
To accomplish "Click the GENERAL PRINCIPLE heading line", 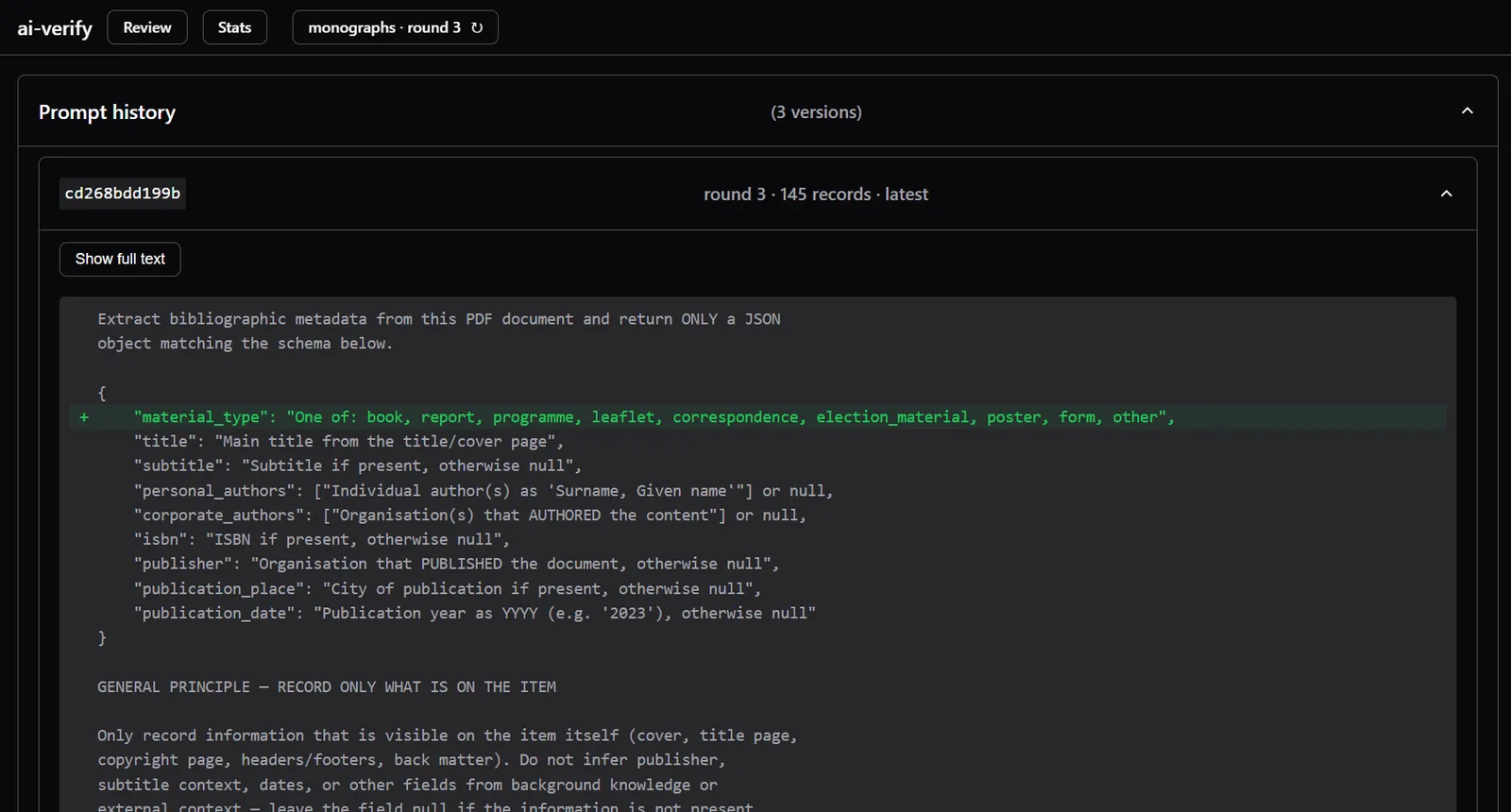I will click(x=327, y=687).
